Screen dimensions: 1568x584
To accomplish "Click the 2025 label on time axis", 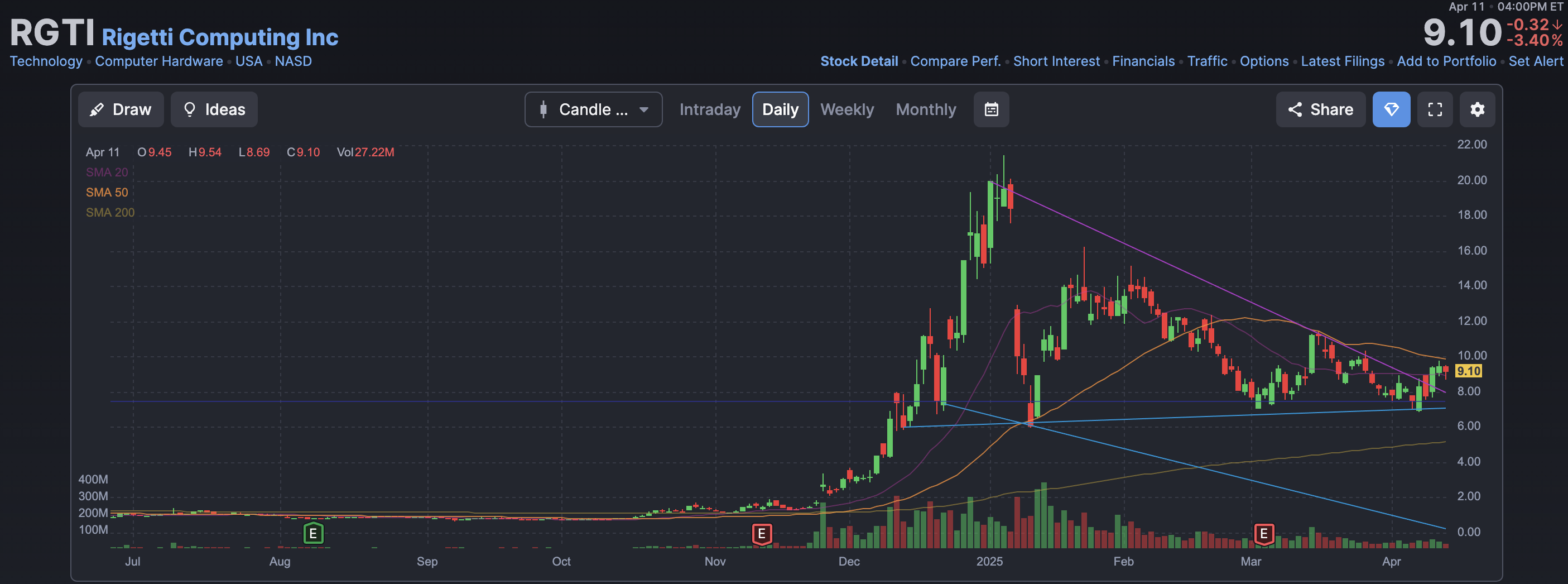I will point(989,562).
